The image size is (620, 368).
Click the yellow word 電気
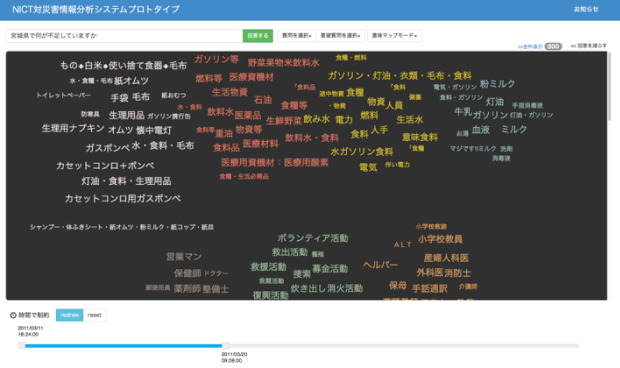pos(368,168)
